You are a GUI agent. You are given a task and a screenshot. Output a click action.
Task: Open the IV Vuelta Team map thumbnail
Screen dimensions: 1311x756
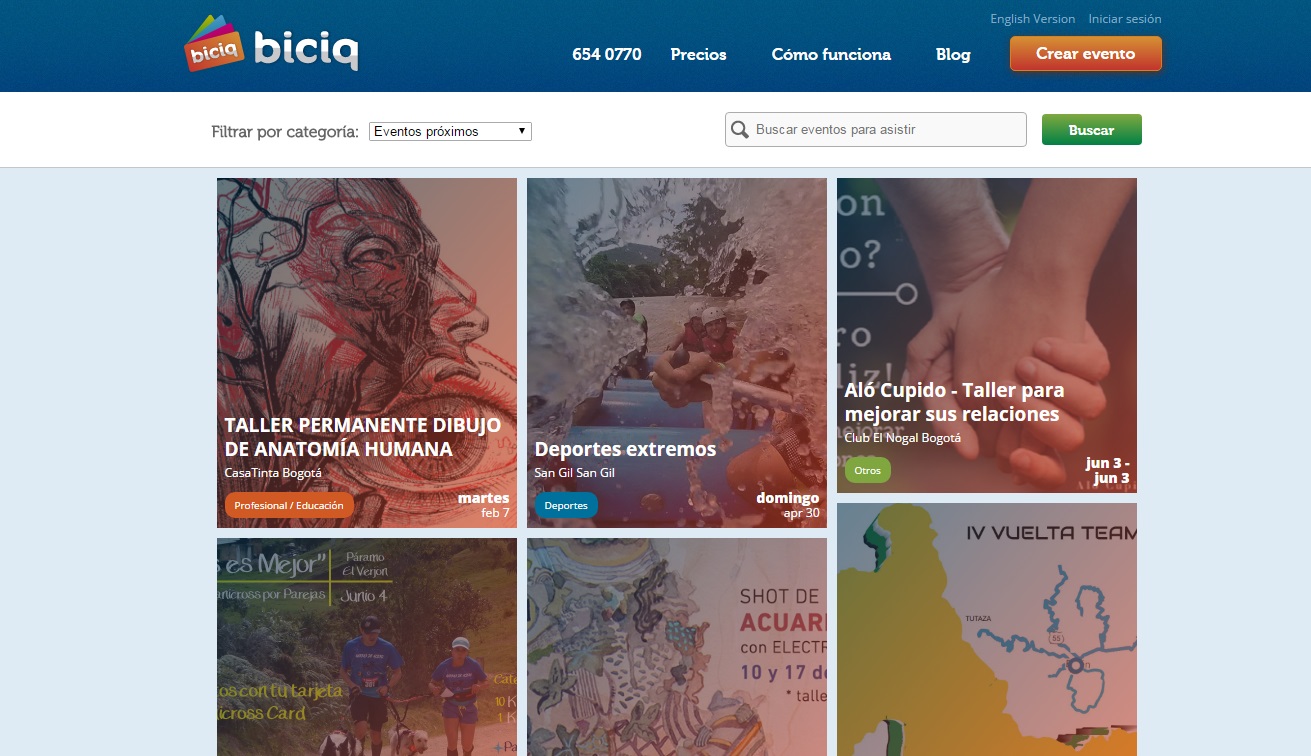(987, 629)
